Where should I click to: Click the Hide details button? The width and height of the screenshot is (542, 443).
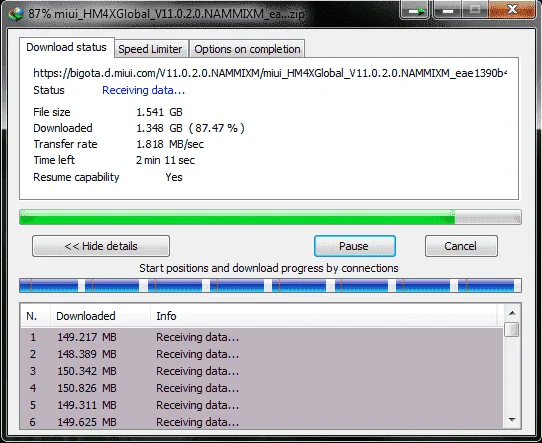(101, 246)
